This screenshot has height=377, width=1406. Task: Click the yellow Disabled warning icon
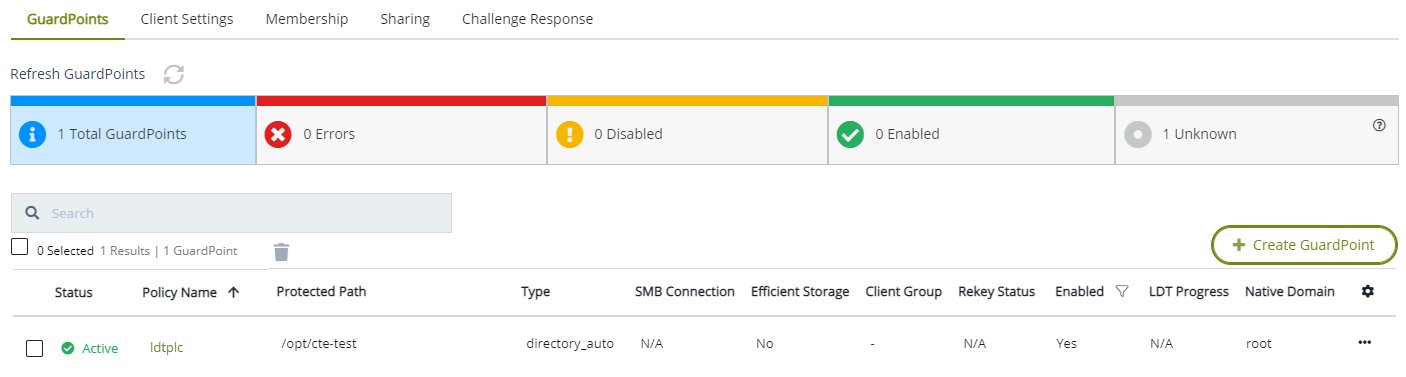pos(569,134)
